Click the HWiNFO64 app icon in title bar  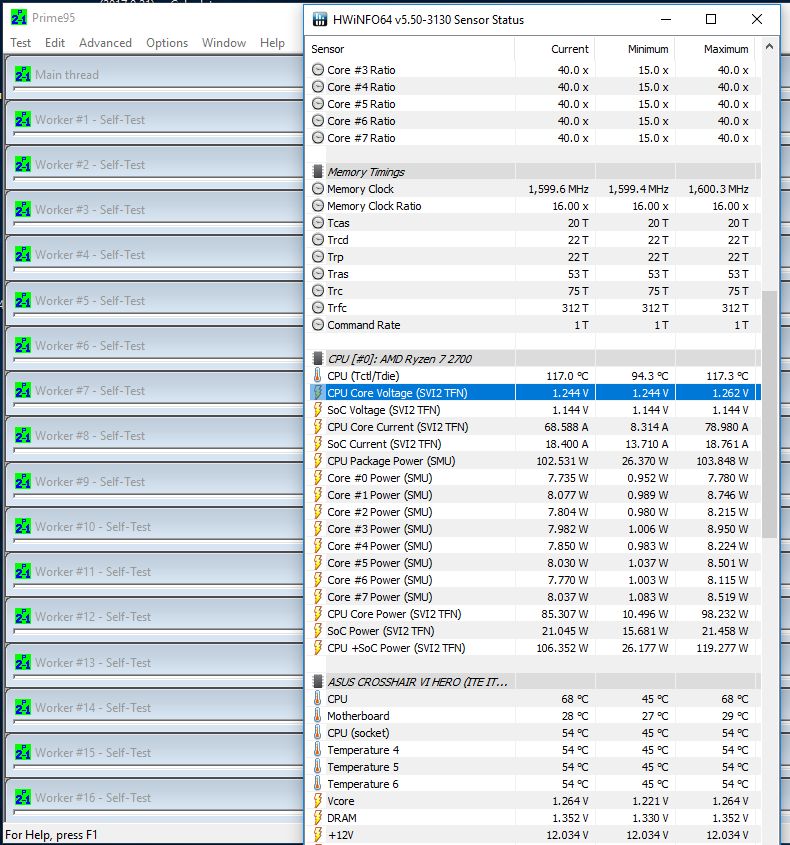point(320,20)
